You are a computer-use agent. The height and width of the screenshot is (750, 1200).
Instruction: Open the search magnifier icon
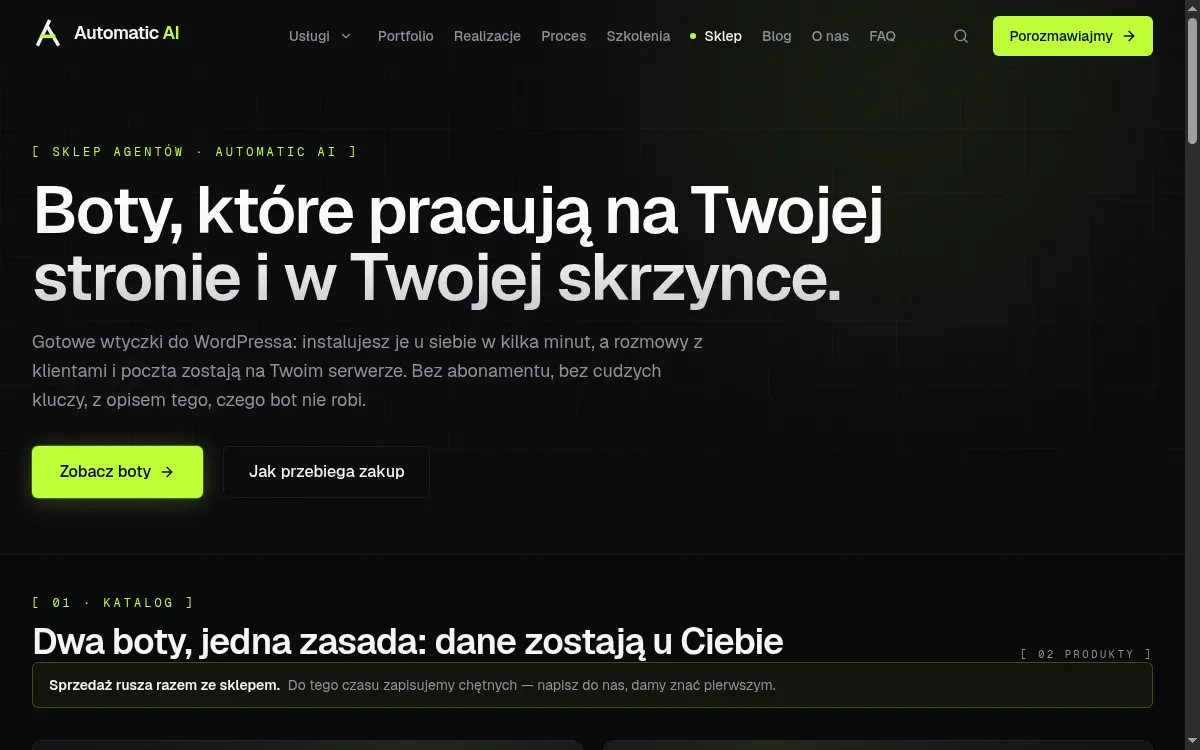point(961,36)
